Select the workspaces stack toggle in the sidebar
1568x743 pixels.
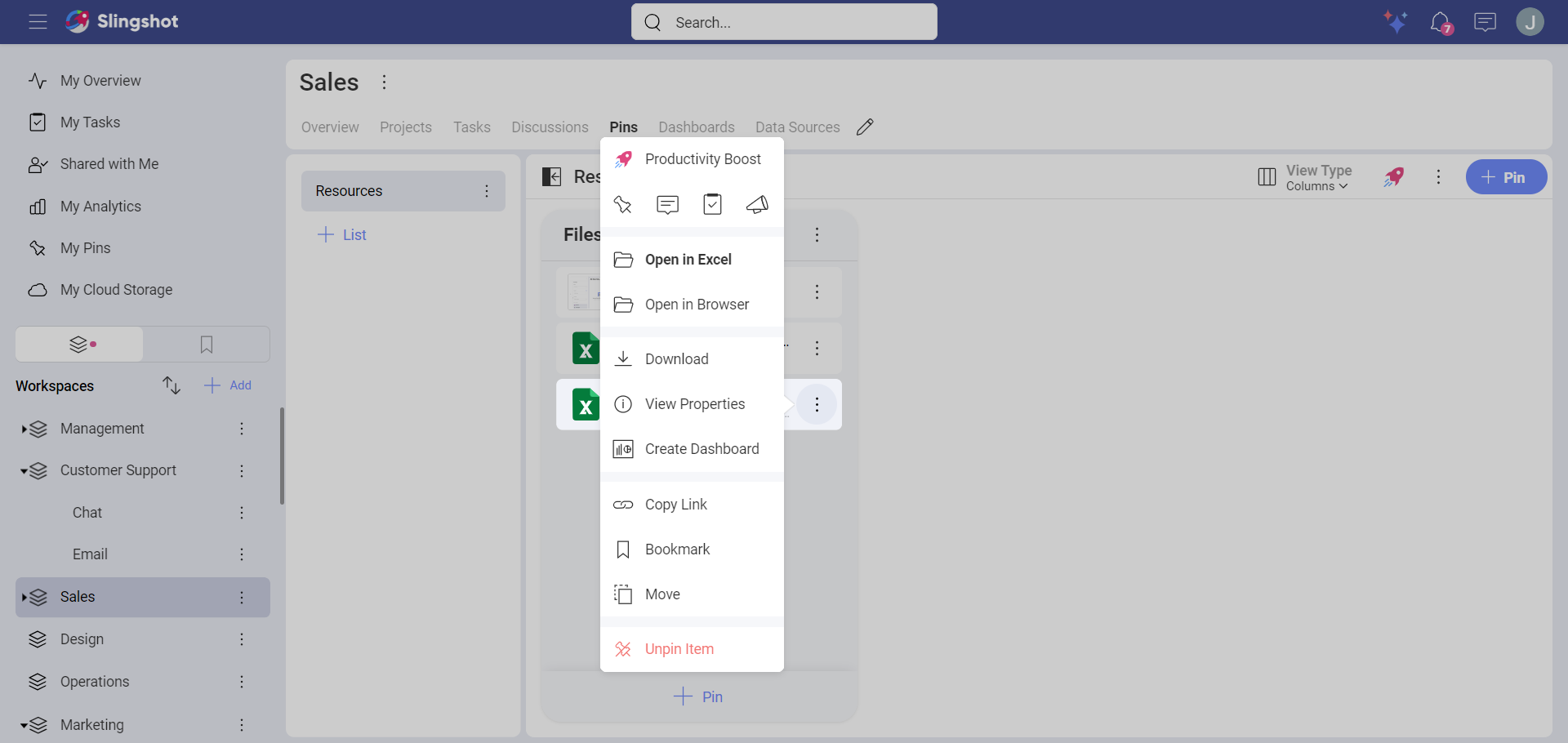pos(78,344)
